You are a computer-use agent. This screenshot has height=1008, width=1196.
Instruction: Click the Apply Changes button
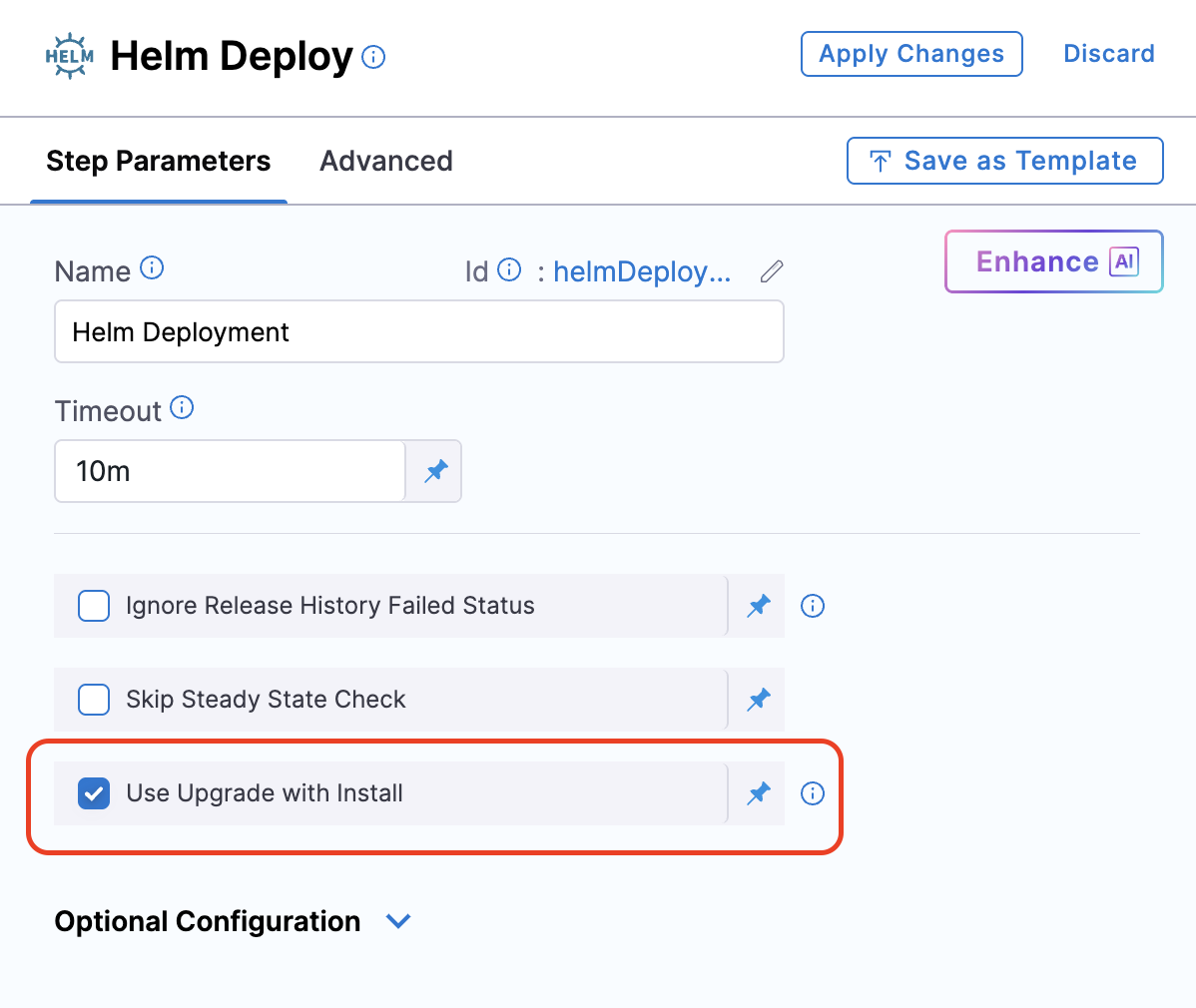pyautogui.click(x=911, y=54)
